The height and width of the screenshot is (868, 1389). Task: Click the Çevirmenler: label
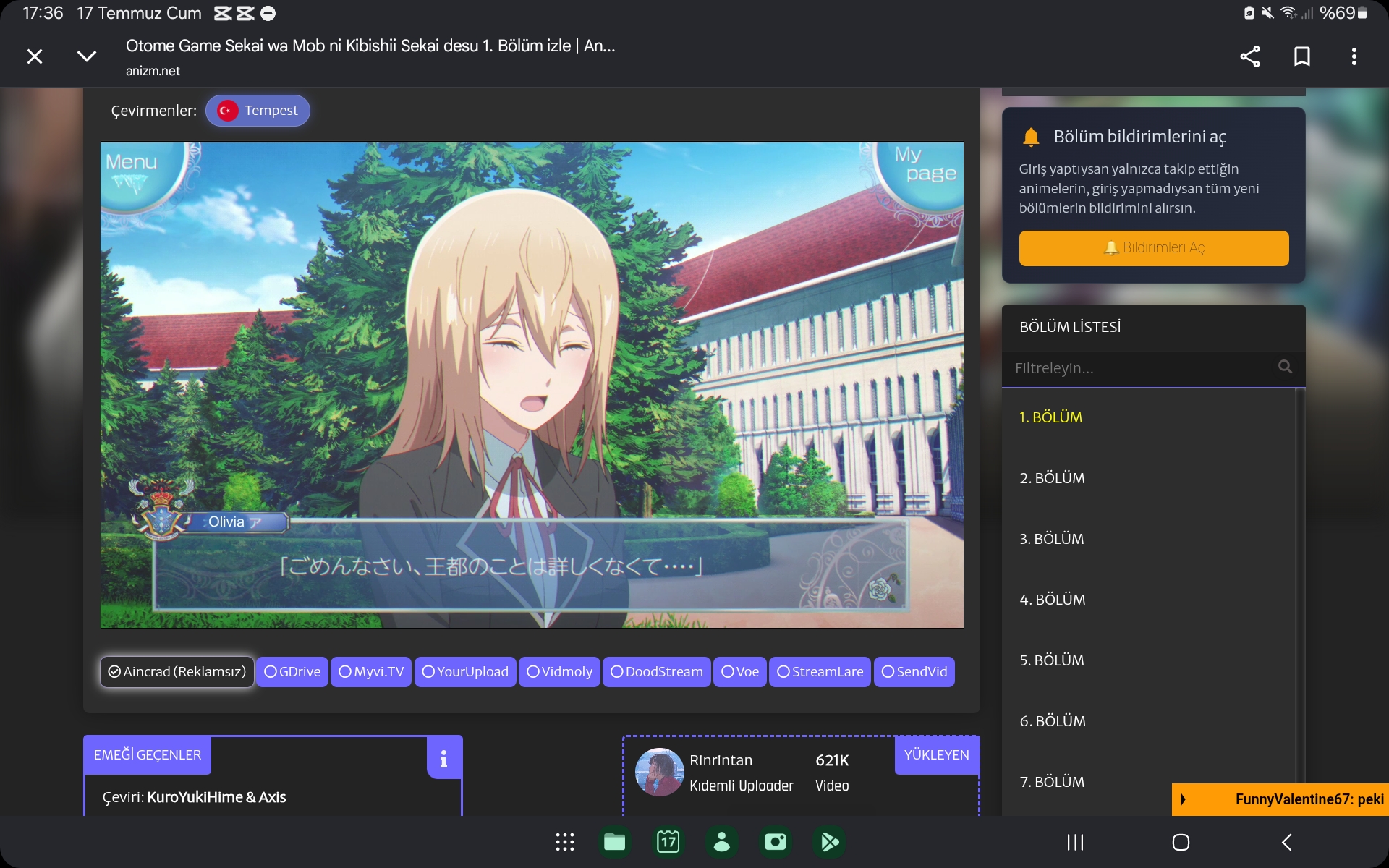[153, 111]
